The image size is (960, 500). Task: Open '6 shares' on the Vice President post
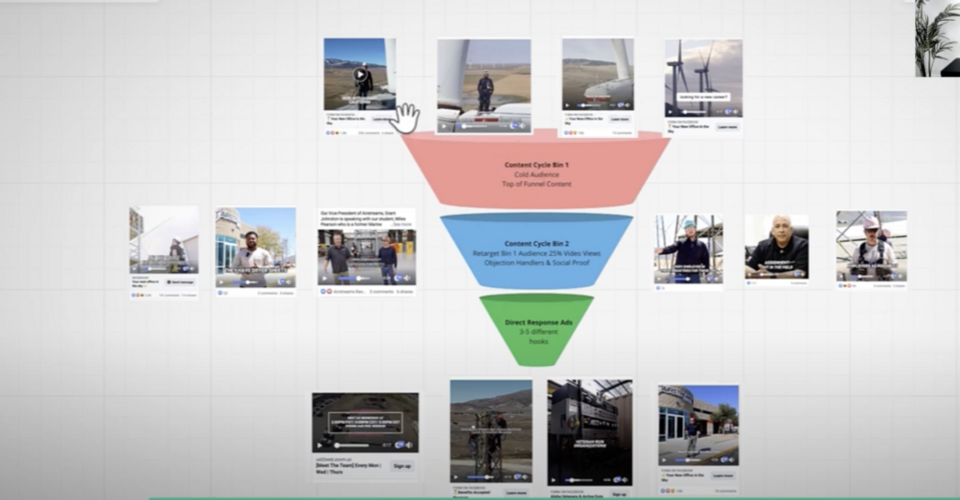coord(405,292)
